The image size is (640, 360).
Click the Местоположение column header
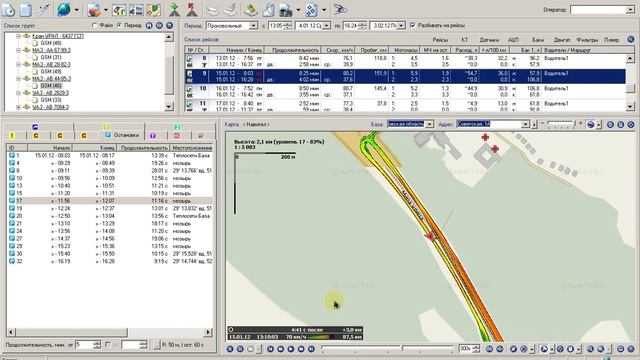[x=192, y=148]
